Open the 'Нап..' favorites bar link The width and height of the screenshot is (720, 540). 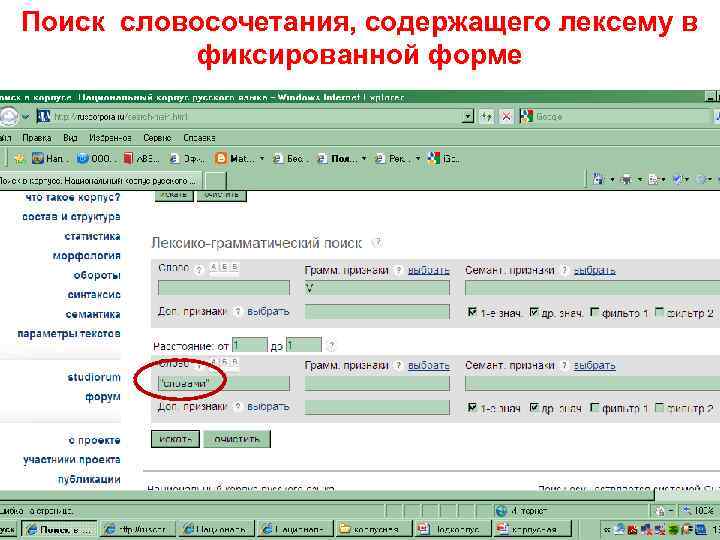50,159
